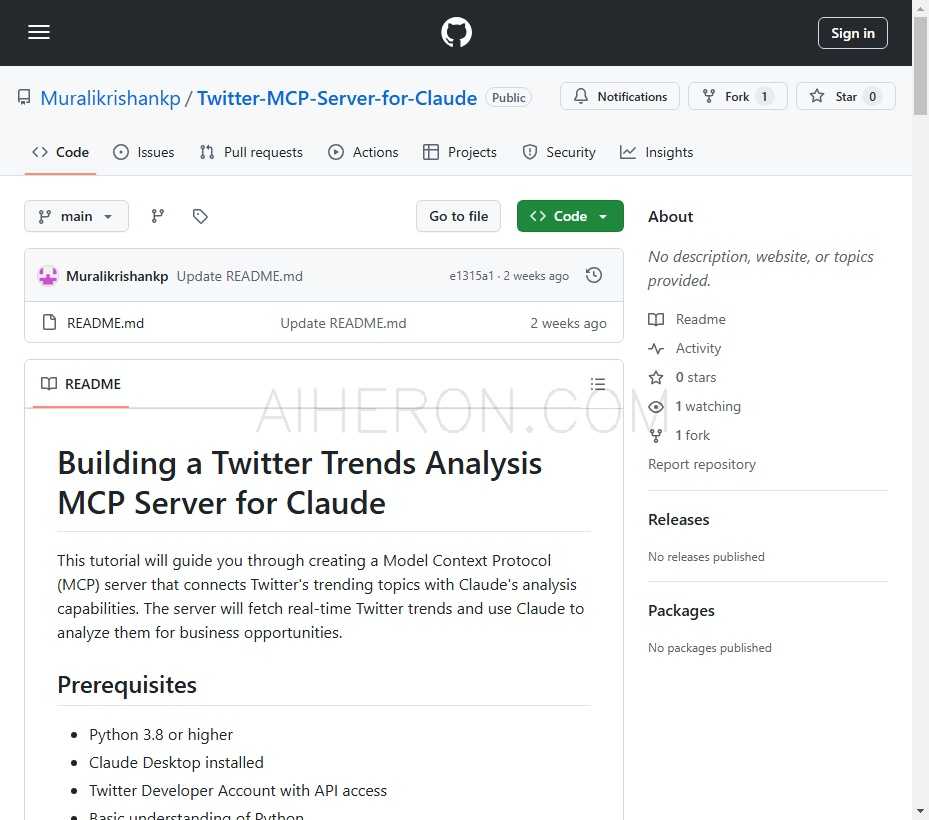This screenshot has width=929, height=820.
Task: Click the Go to file button
Action: pyautogui.click(x=459, y=216)
